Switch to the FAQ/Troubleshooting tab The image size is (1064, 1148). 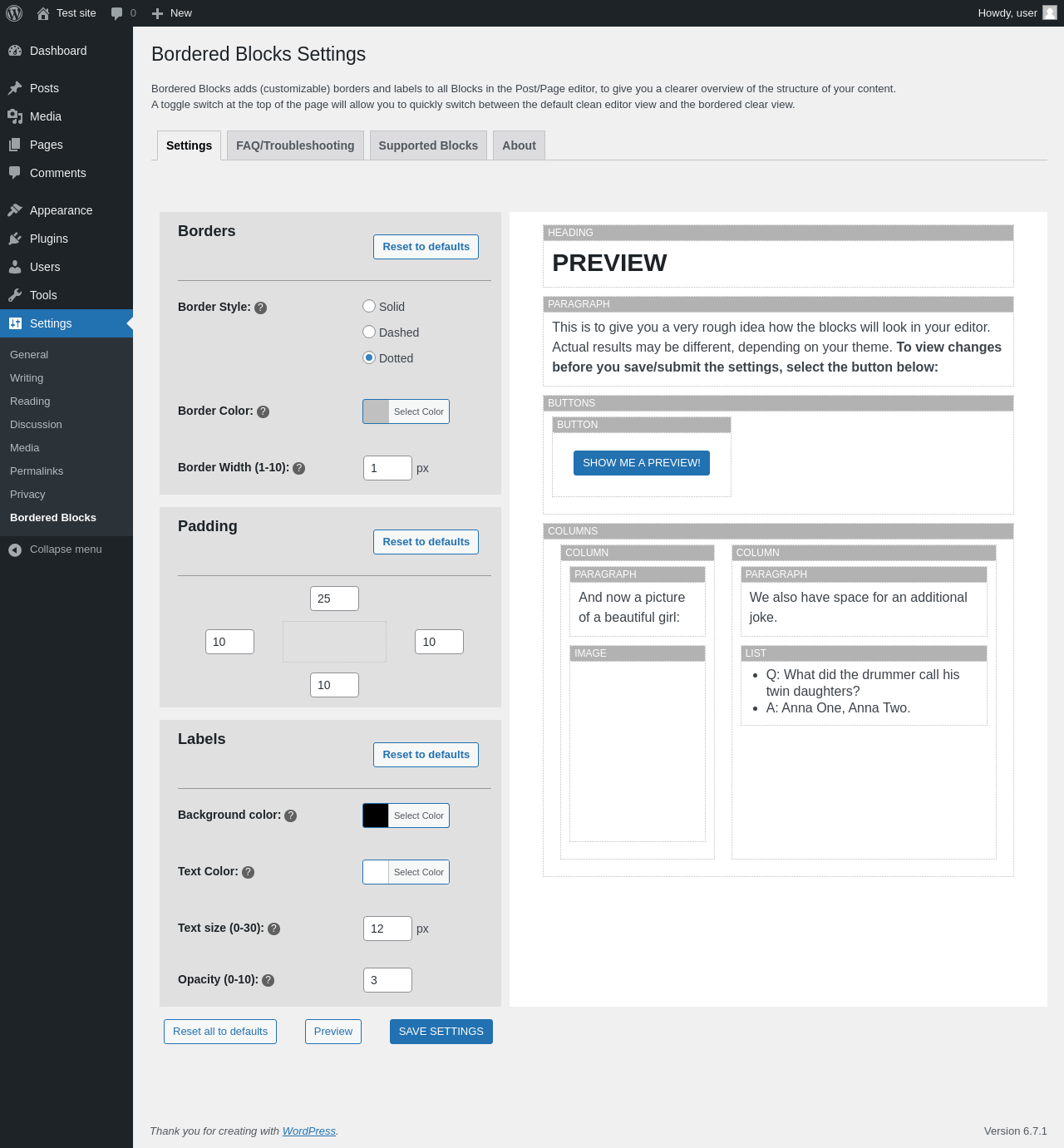295,145
